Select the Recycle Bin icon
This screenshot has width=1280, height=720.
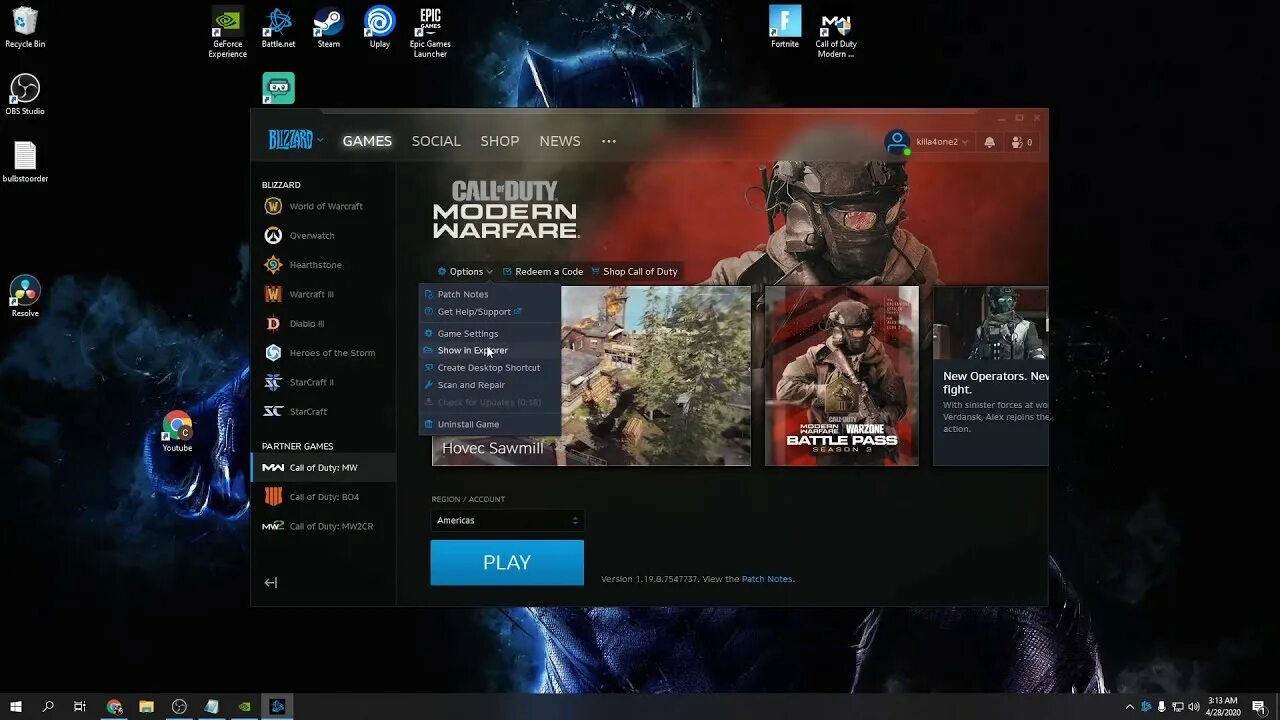tap(25, 28)
